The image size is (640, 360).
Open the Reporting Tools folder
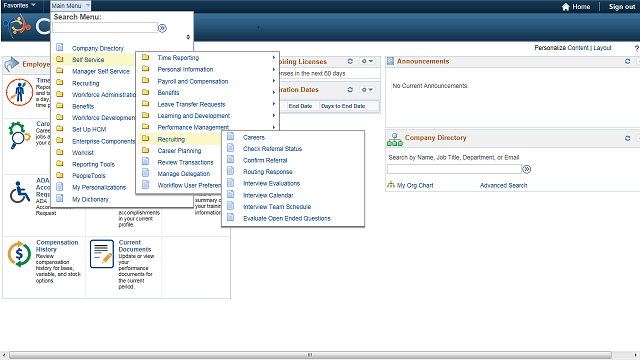click(93, 164)
